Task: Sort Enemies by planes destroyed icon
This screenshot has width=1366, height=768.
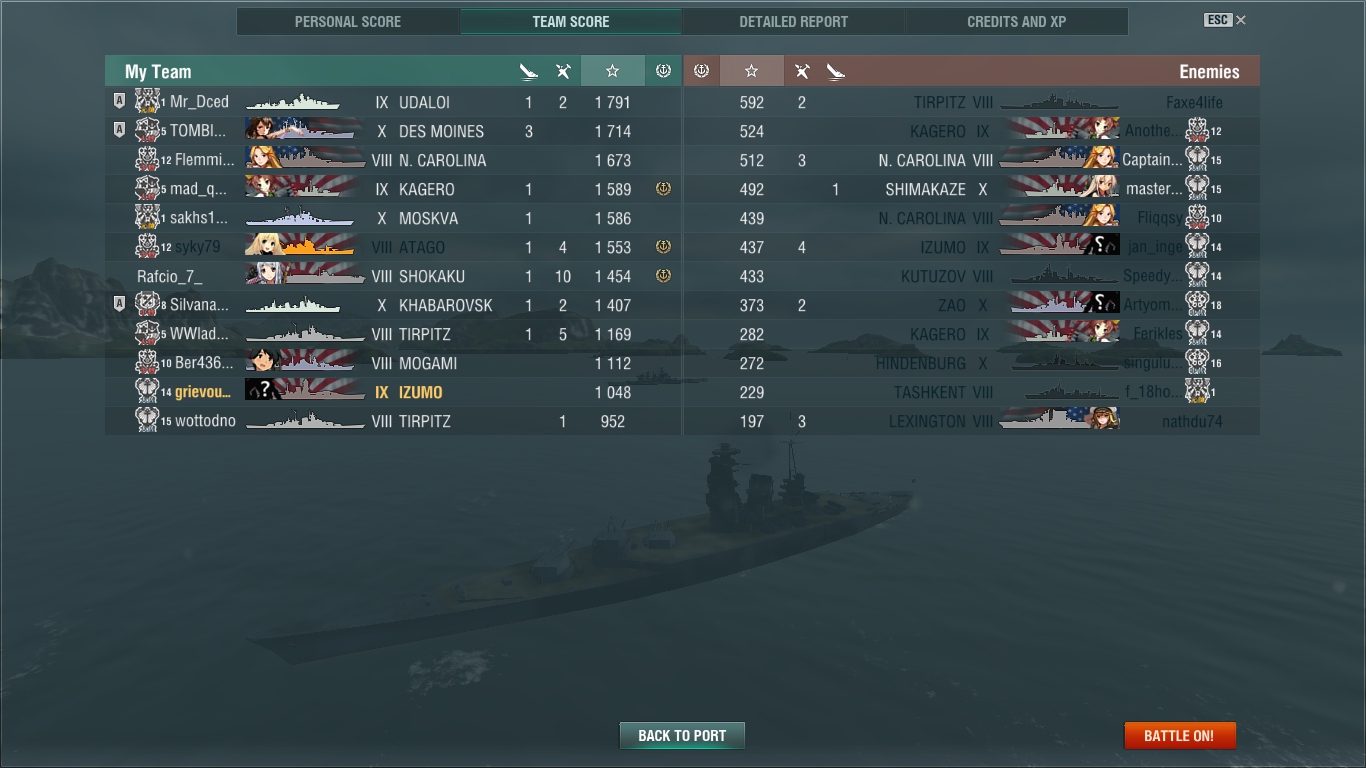Action: (x=802, y=71)
